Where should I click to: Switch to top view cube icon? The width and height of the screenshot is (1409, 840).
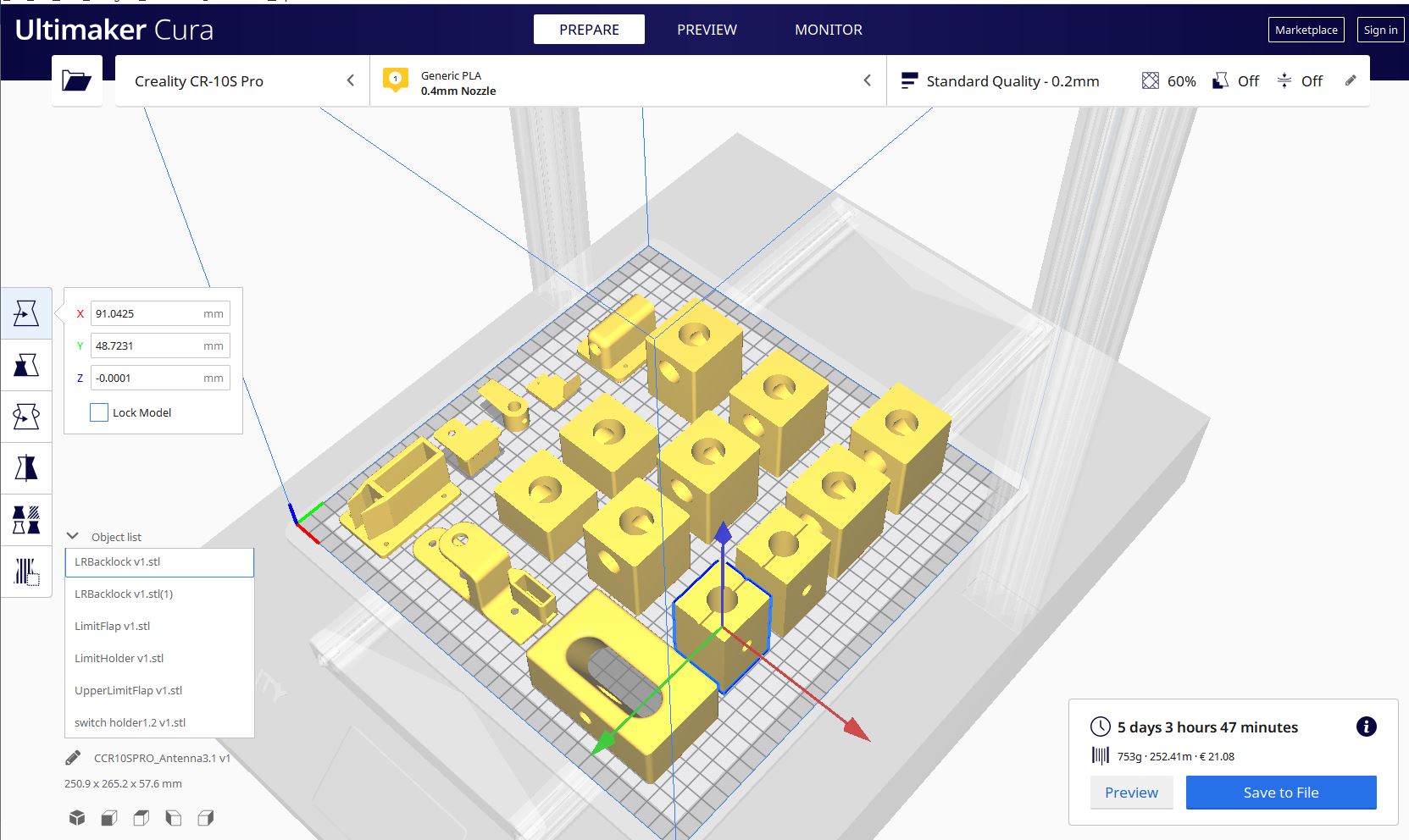click(141, 818)
